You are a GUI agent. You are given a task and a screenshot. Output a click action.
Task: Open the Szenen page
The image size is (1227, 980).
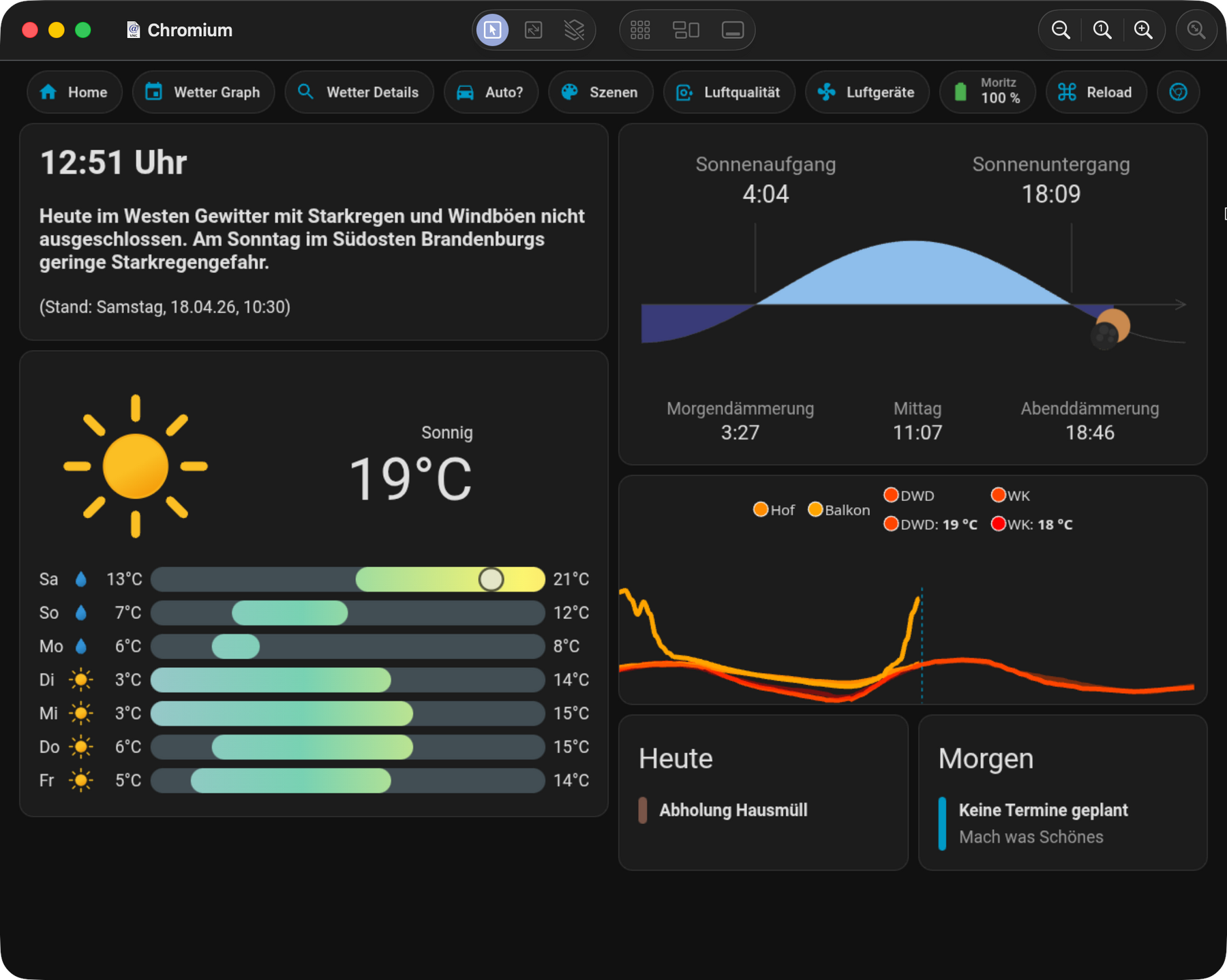coord(600,92)
